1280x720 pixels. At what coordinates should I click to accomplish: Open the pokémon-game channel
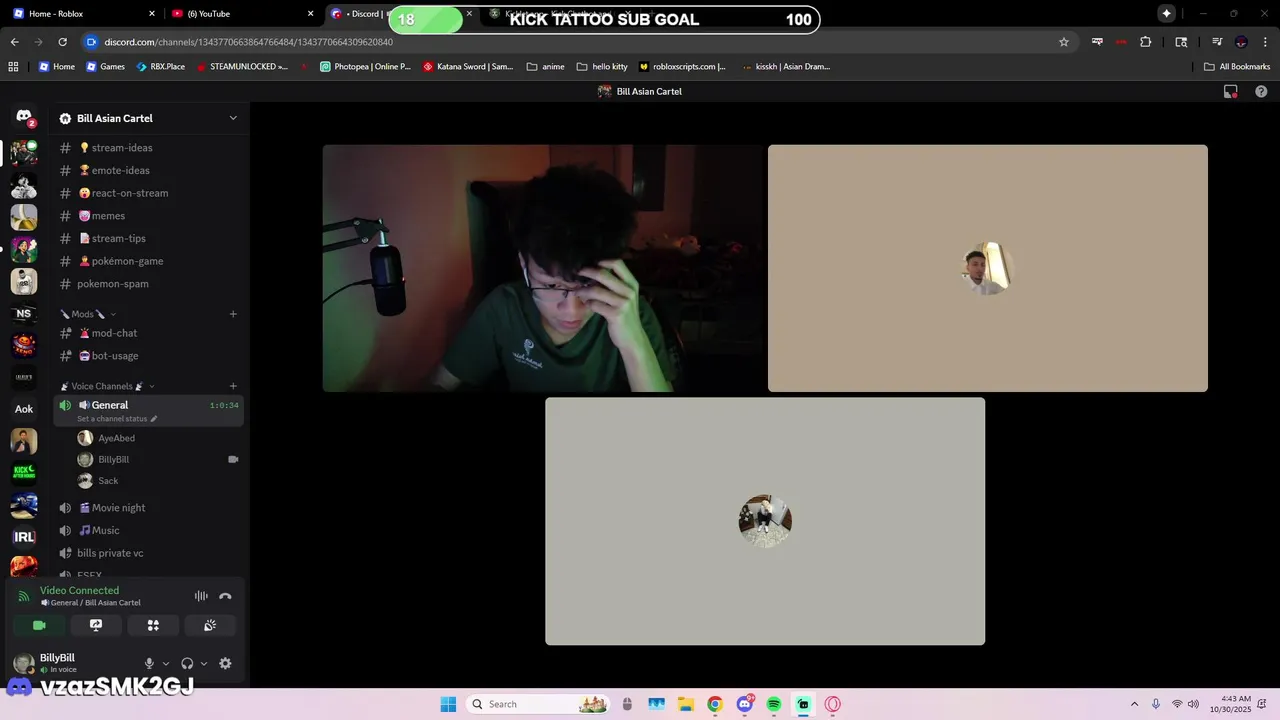(x=149, y=261)
